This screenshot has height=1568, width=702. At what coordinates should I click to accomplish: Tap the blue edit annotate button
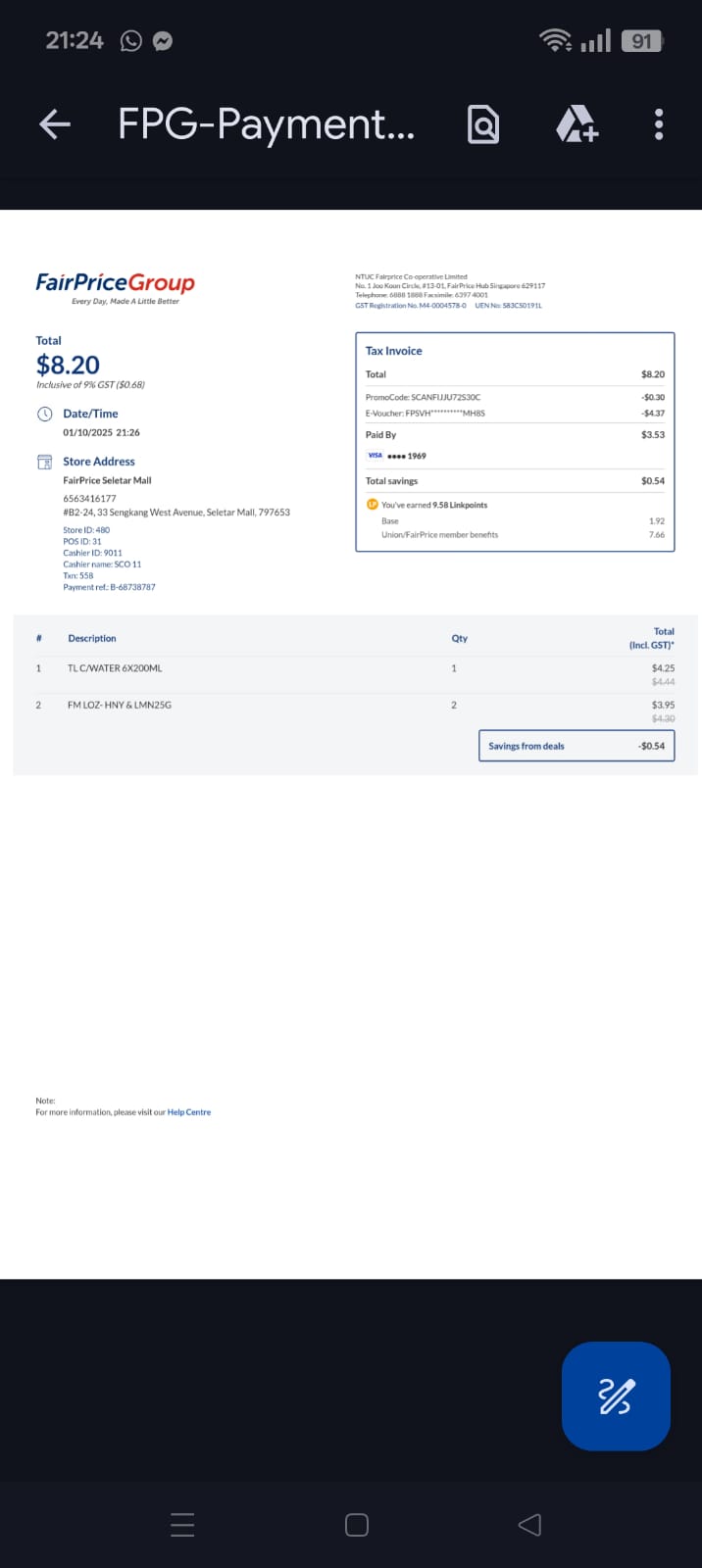[x=616, y=1396]
